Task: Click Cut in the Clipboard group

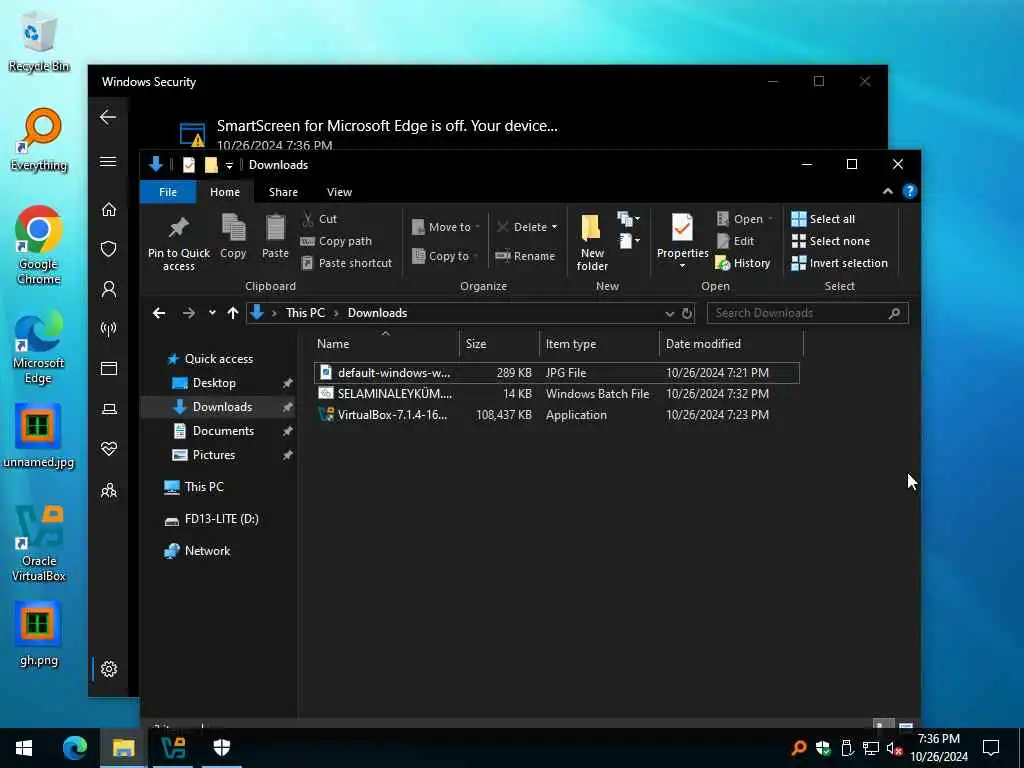Action: coord(319,219)
